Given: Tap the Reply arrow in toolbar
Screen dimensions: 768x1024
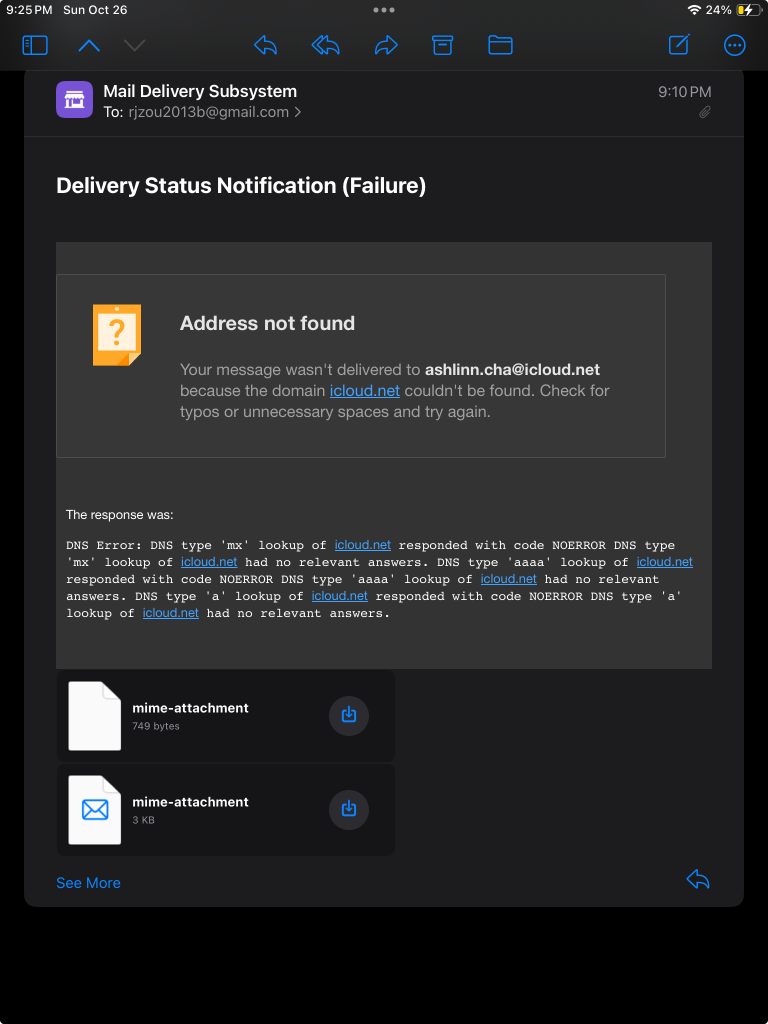Looking at the screenshot, I should point(265,45).
